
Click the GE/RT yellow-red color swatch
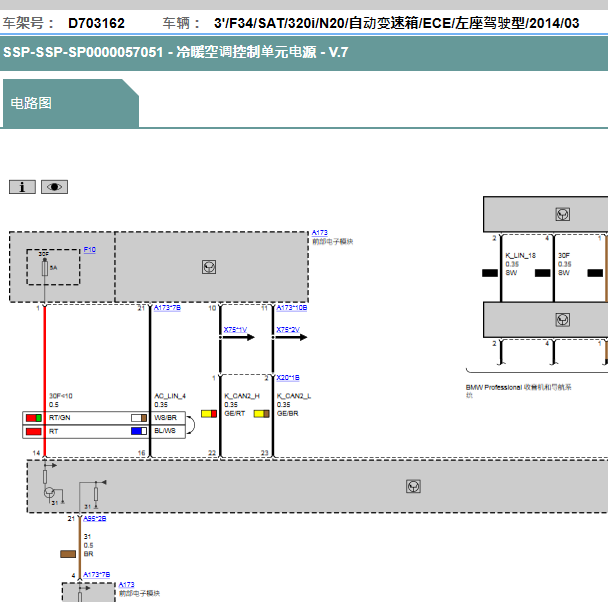tap(209, 414)
